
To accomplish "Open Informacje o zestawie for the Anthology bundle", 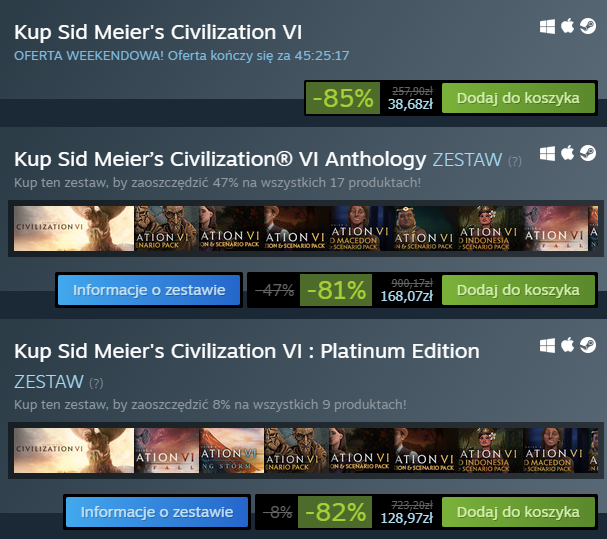I will click(x=148, y=290).
